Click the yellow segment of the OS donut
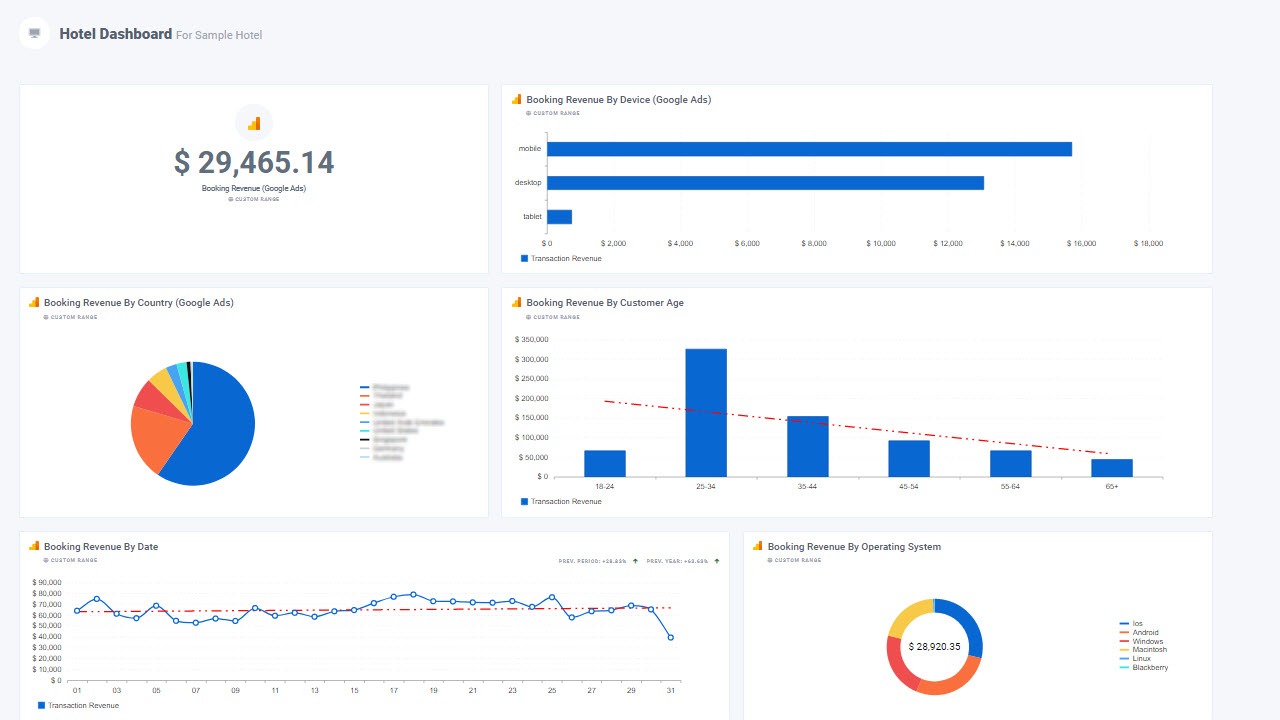Image resolution: width=1280 pixels, height=720 pixels. pyautogui.click(x=907, y=615)
